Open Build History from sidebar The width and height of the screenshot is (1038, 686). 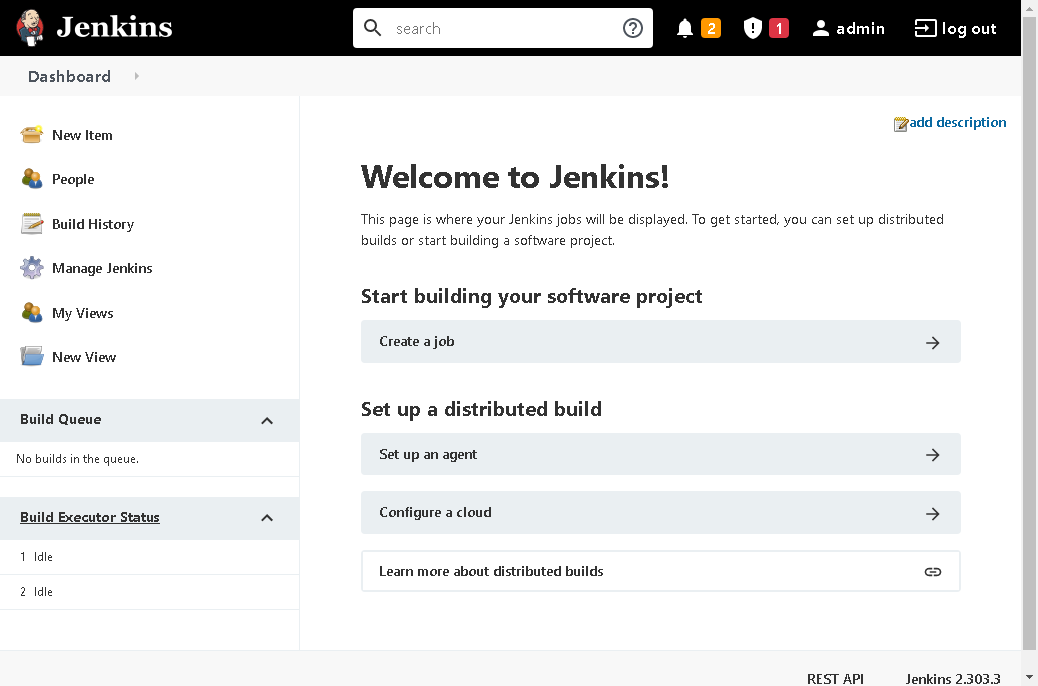point(93,224)
